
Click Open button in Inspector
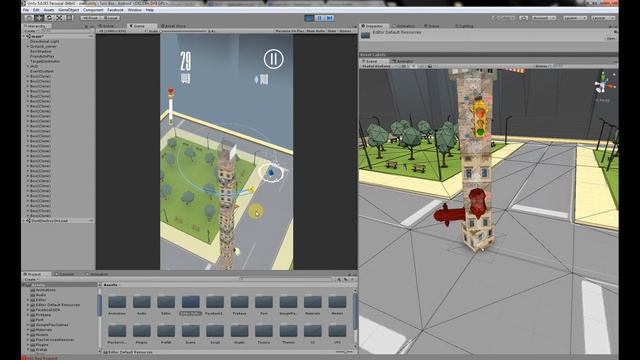click(610, 38)
